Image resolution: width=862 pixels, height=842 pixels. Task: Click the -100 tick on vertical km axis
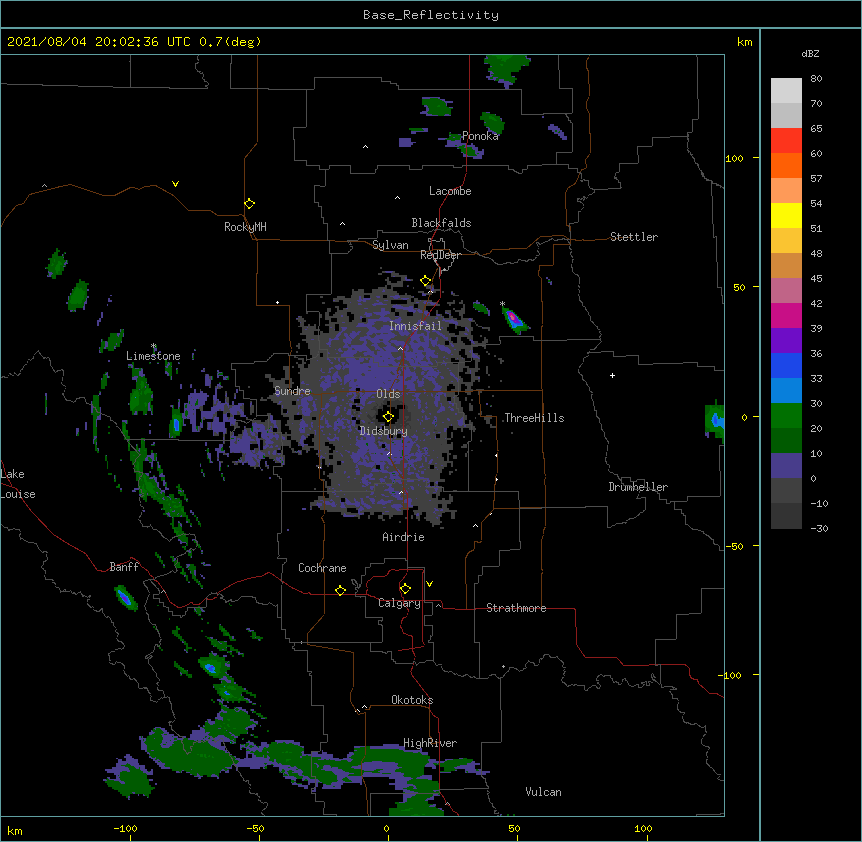click(730, 675)
